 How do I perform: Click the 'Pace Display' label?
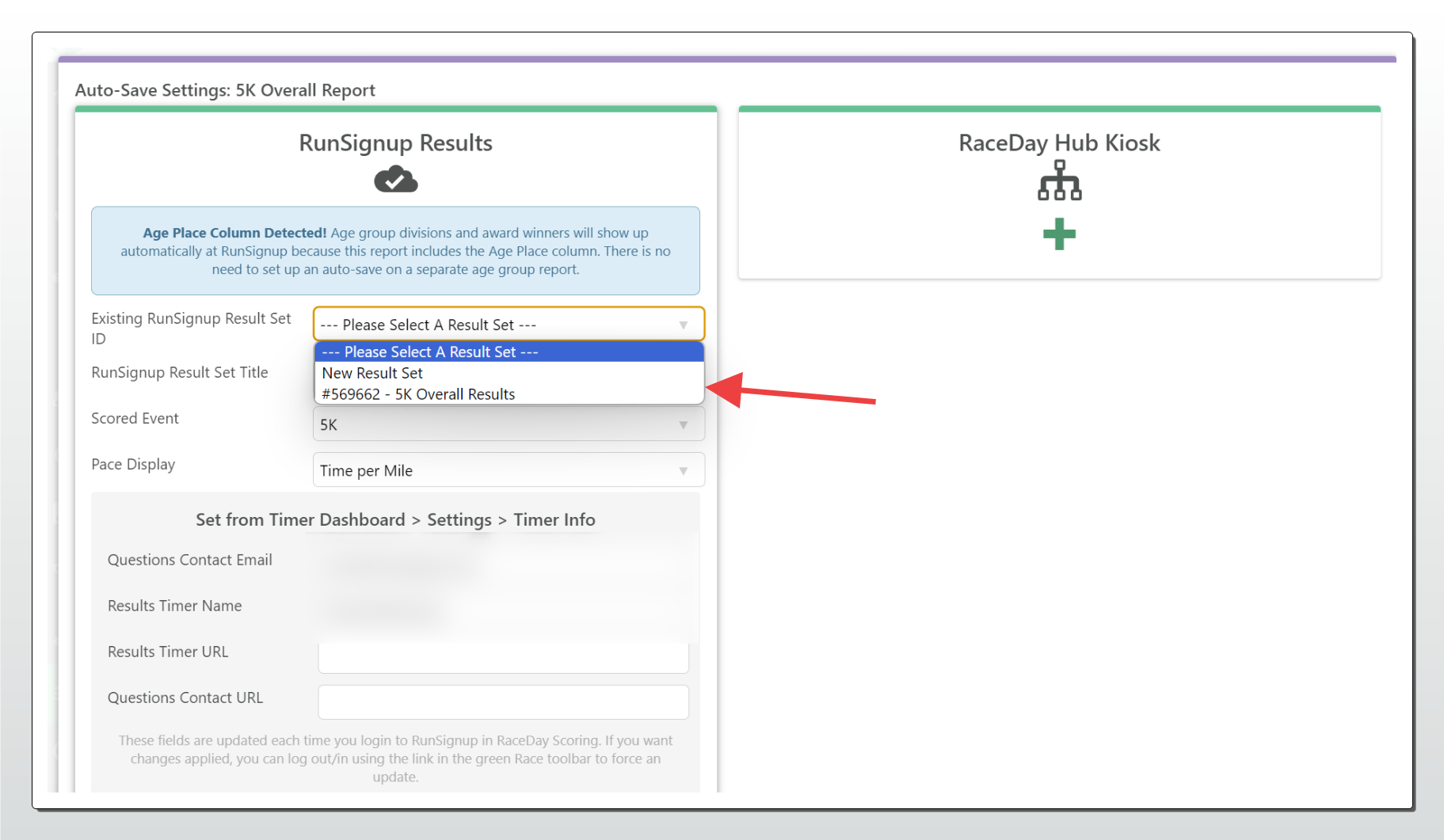(133, 464)
